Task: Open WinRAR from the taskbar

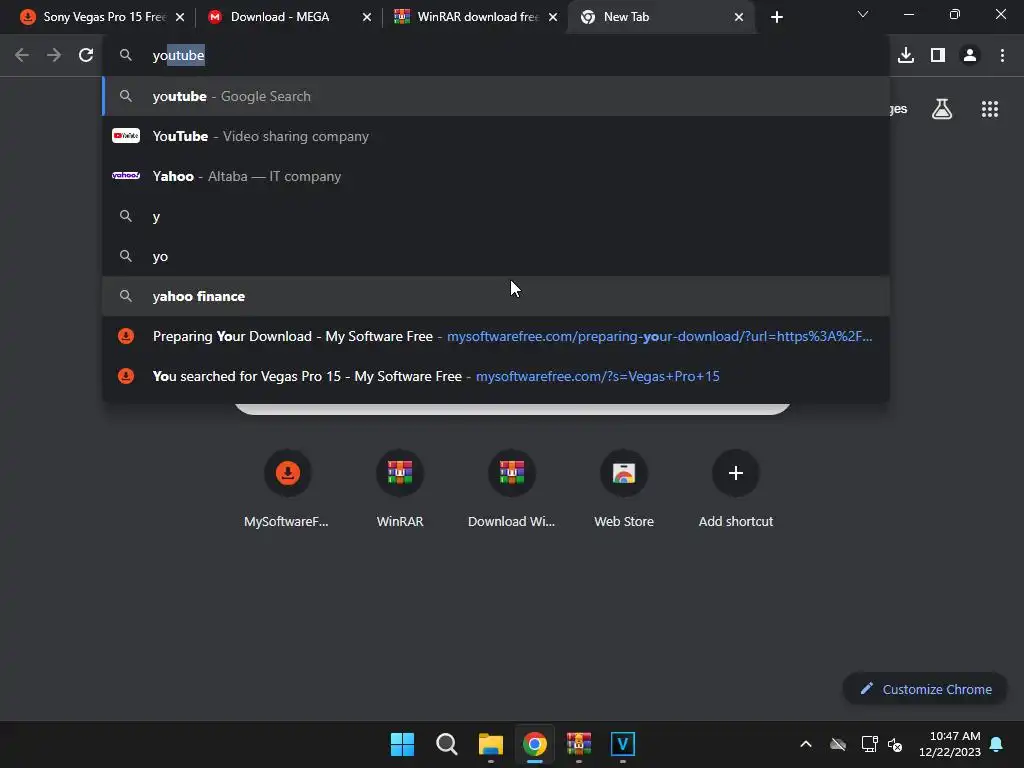Action: point(579,744)
